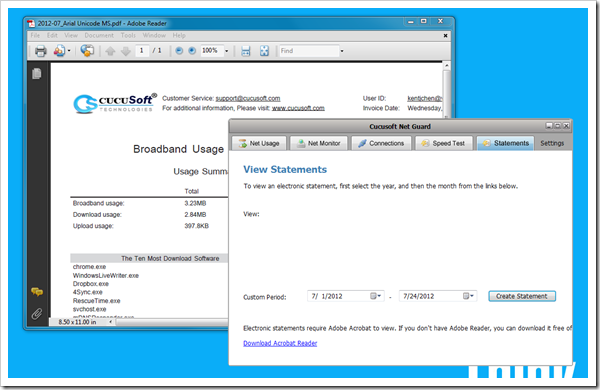Click the zoom out minus icon

coord(179,51)
